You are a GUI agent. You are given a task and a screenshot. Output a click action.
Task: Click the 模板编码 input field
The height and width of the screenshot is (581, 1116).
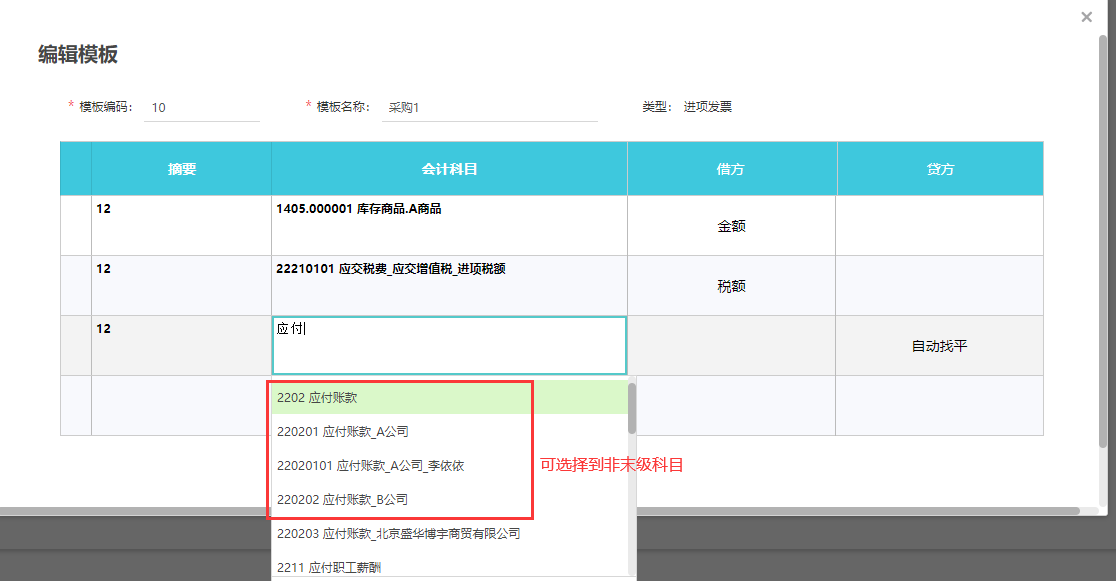coord(201,108)
